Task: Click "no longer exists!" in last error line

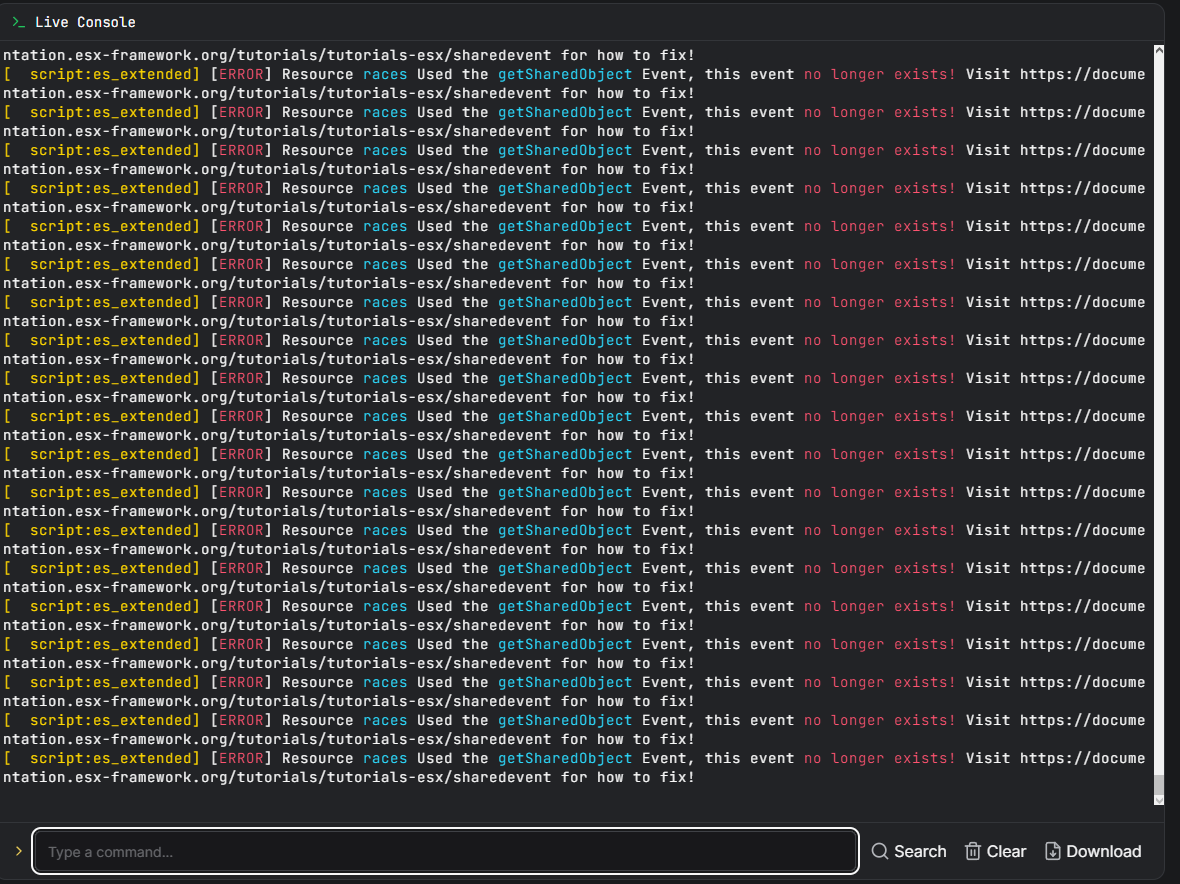Action: click(x=879, y=758)
